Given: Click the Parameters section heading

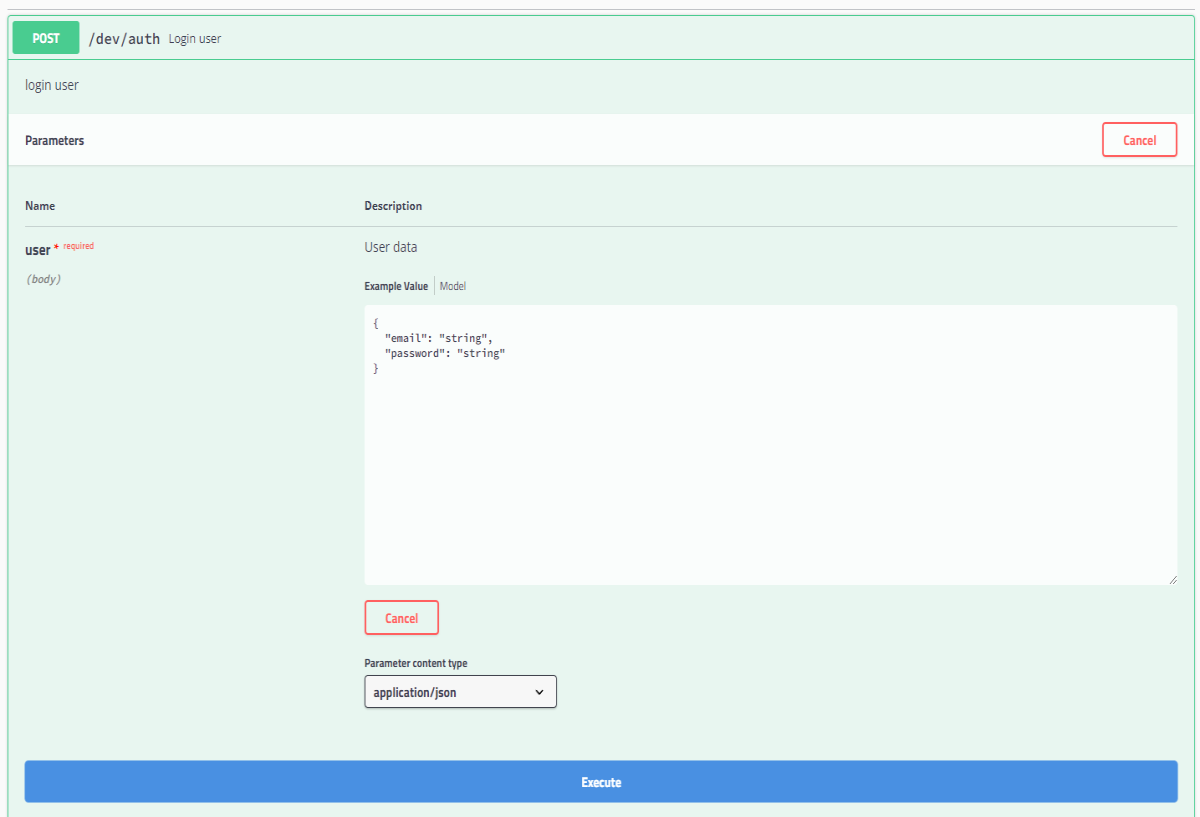Looking at the screenshot, I should coord(55,141).
